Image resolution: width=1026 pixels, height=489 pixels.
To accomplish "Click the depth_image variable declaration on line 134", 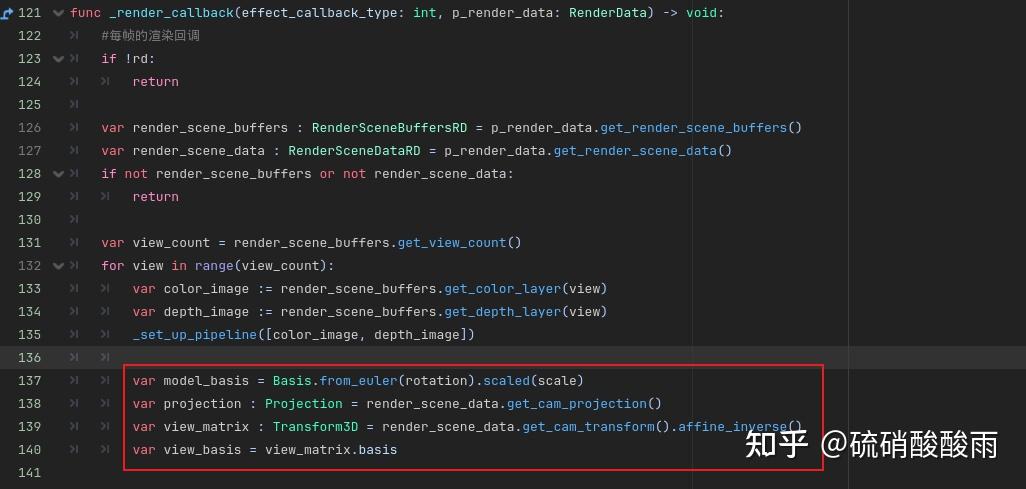I will [x=206, y=312].
